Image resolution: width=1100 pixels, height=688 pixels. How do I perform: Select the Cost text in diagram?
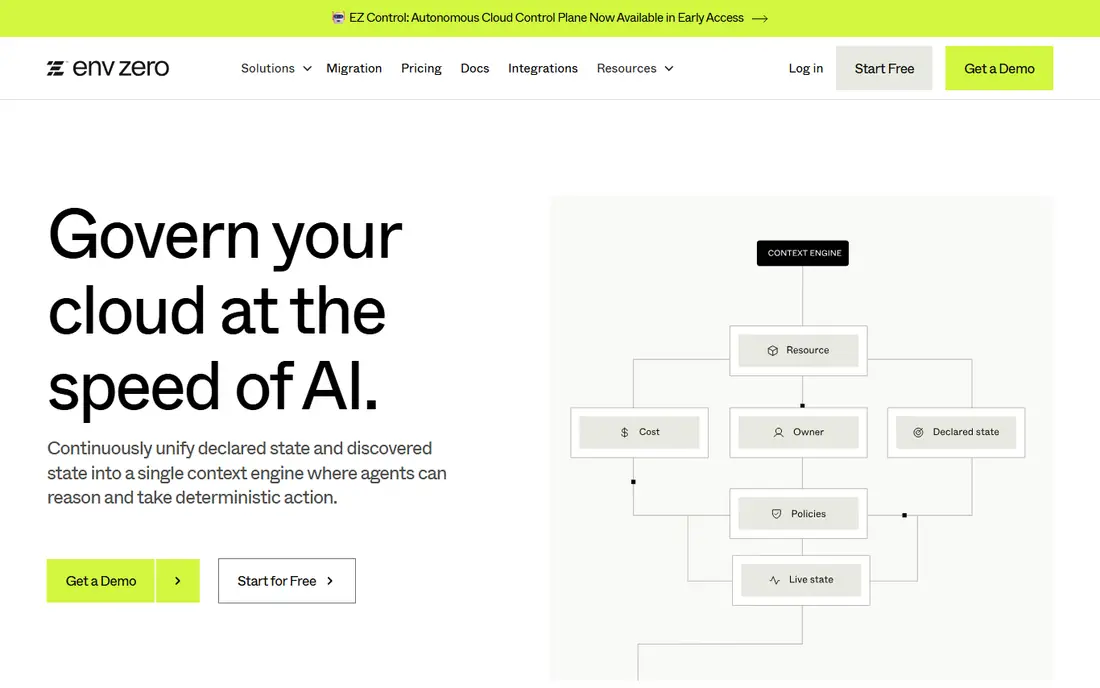coord(649,432)
